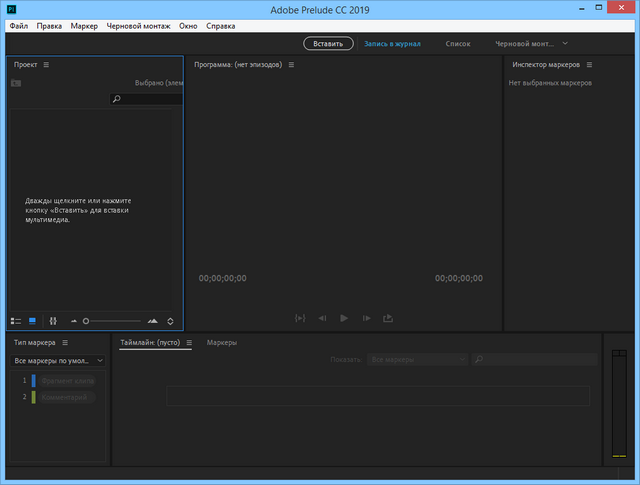This screenshot has width=640, height=485.
Task: Switch Project panel to thumbnail view
Action: point(32,321)
